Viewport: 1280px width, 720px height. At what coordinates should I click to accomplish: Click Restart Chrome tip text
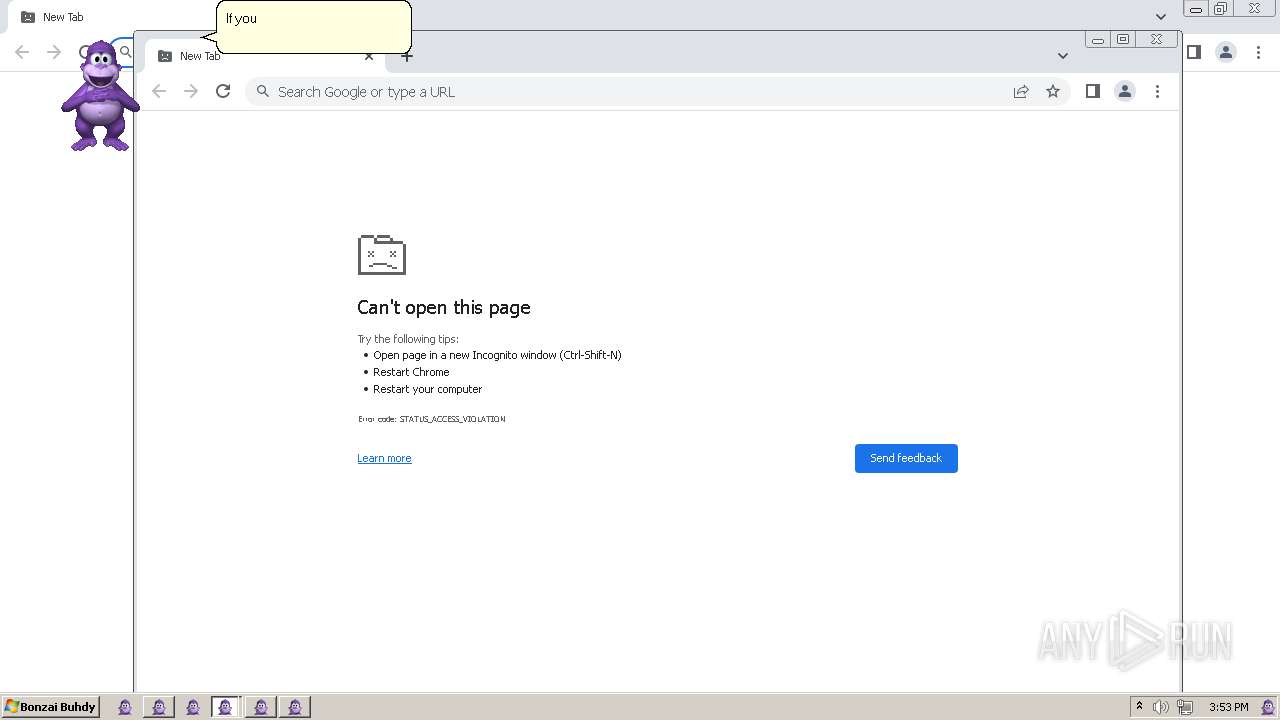411,372
